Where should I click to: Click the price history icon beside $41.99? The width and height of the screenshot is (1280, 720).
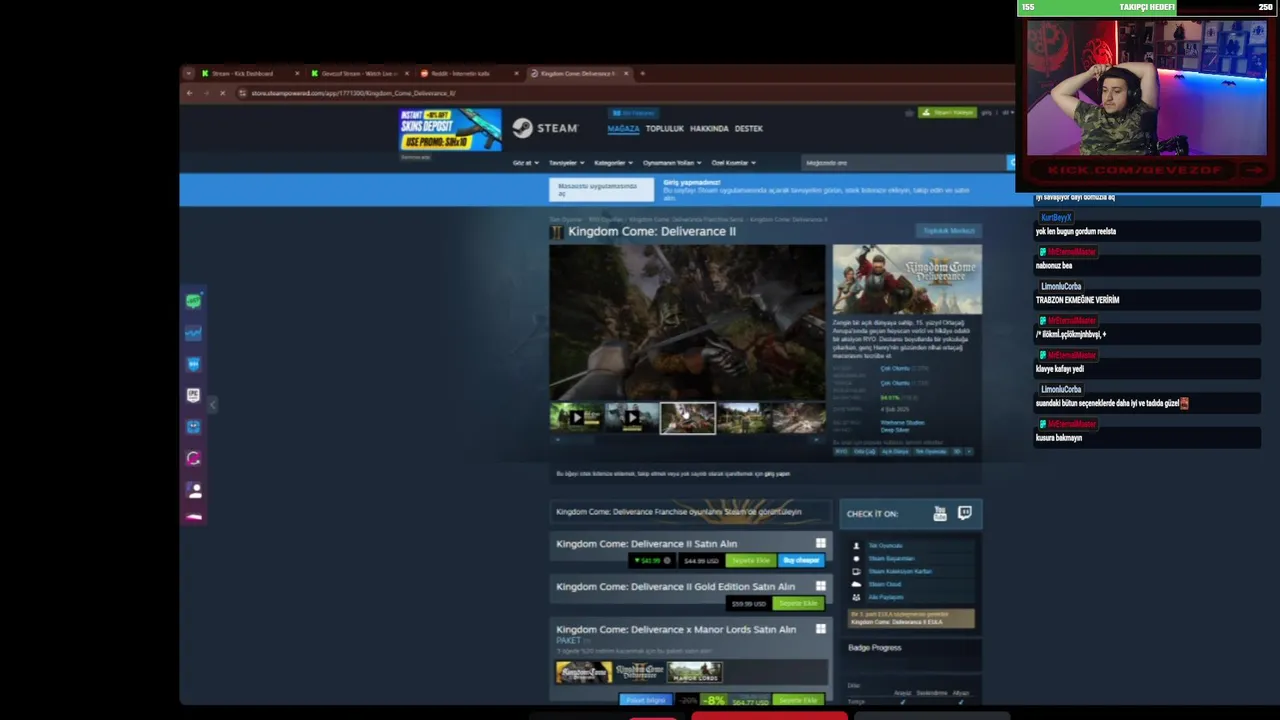tap(667, 560)
